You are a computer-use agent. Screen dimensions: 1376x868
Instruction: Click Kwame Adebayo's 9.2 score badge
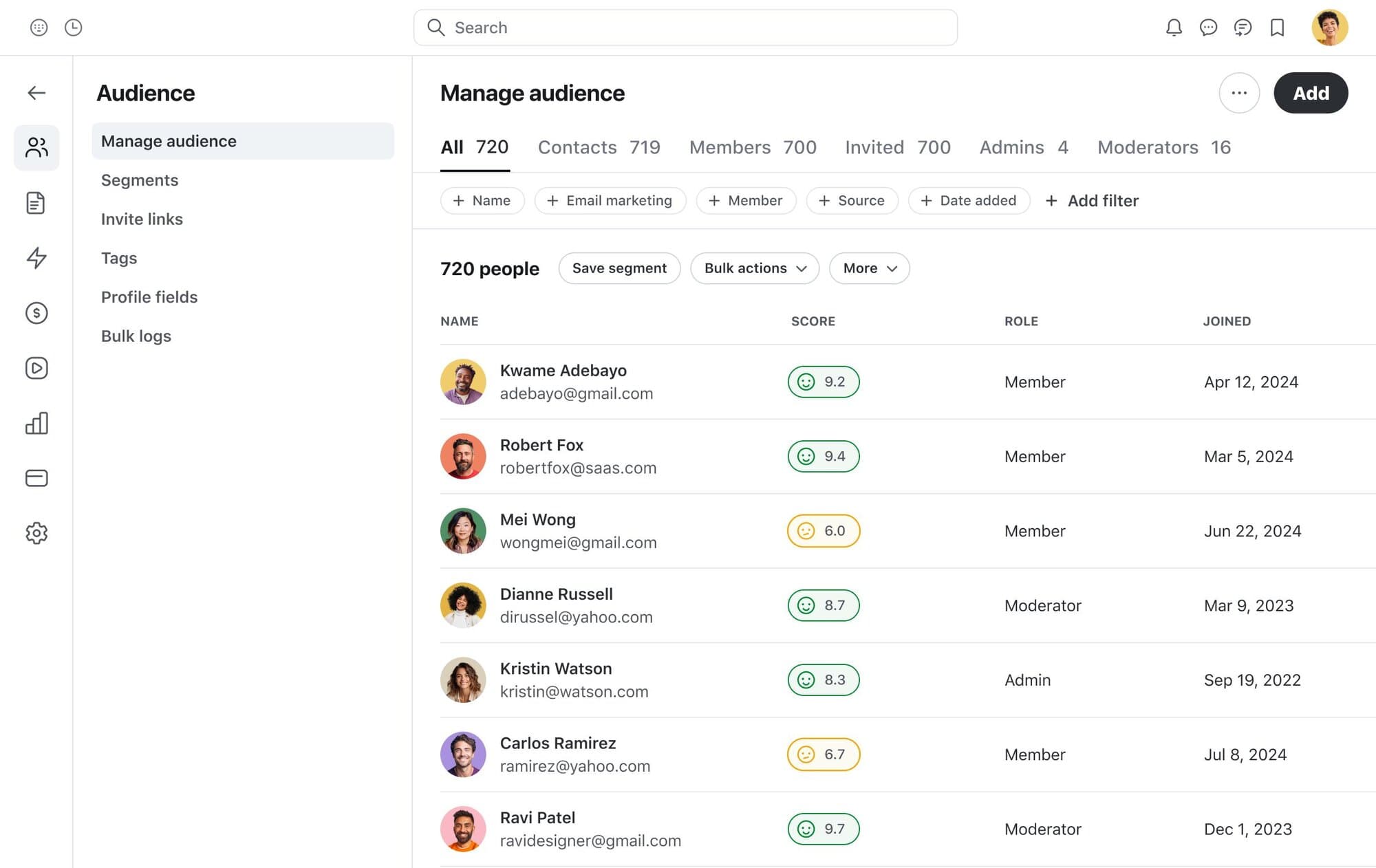tap(824, 382)
